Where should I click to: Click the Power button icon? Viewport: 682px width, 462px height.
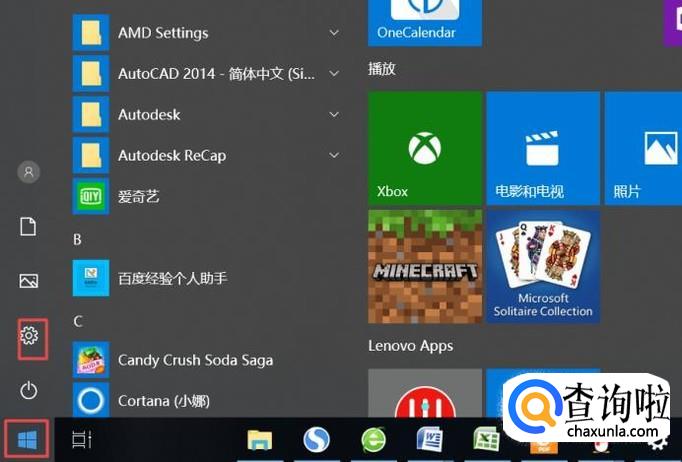29,390
